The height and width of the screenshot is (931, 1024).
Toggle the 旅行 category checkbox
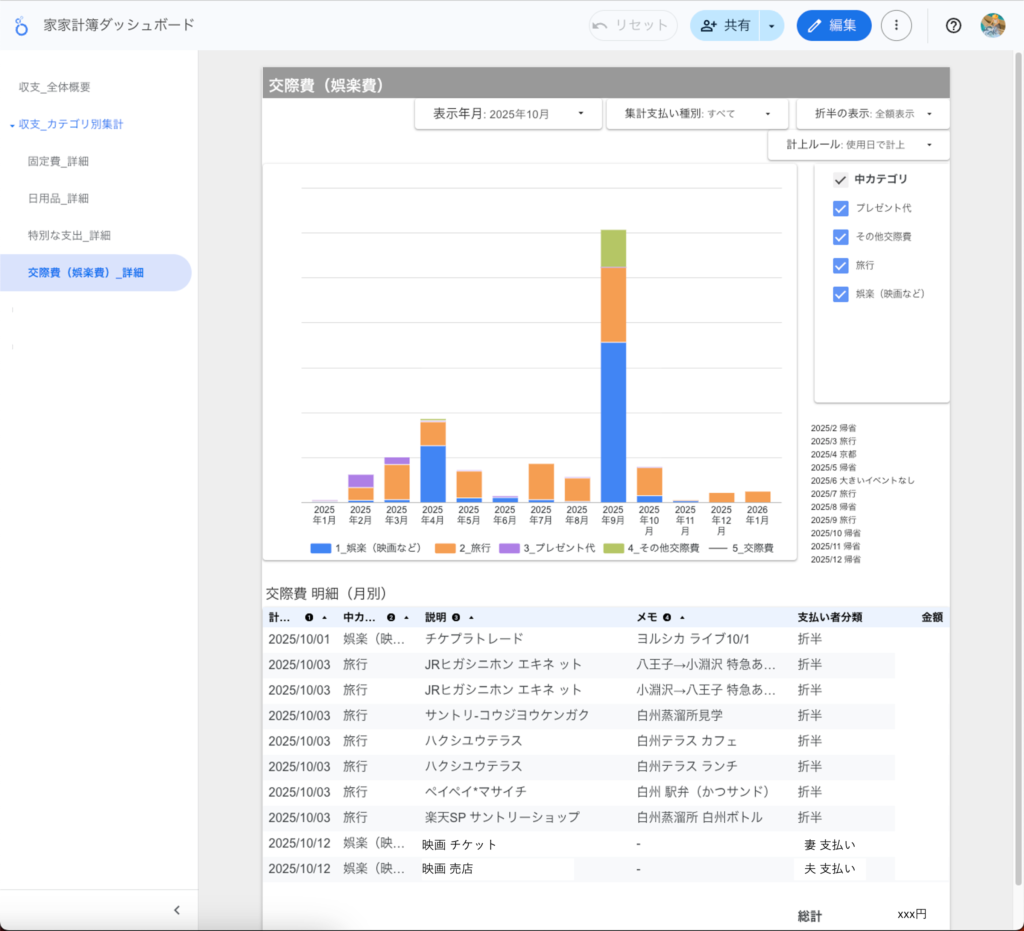click(841, 266)
